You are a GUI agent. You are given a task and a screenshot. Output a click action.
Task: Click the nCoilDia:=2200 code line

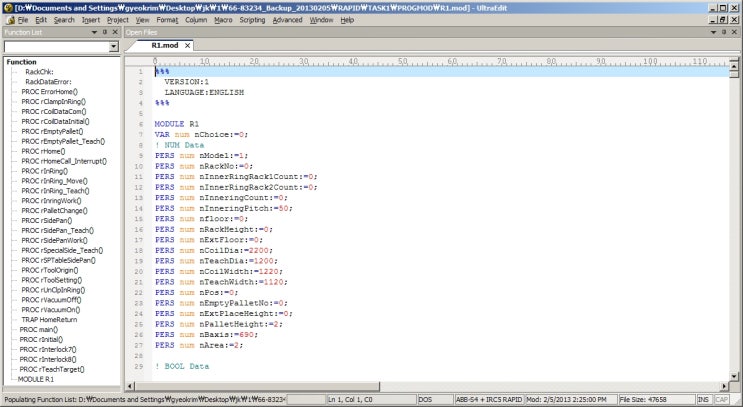(x=214, y=251)
